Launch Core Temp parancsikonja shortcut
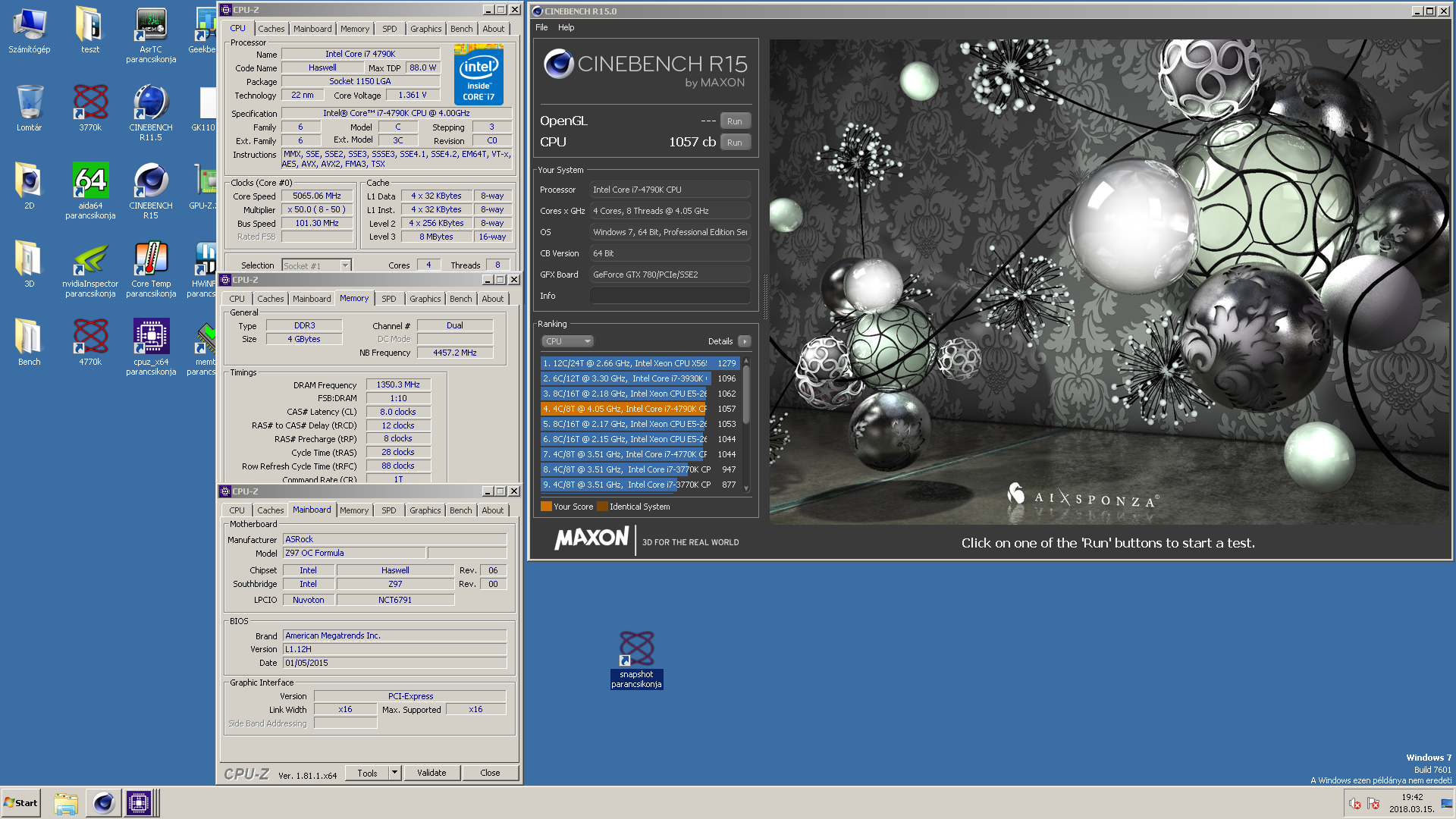This screenshot has height=819, width=1456. coord(151,270)
